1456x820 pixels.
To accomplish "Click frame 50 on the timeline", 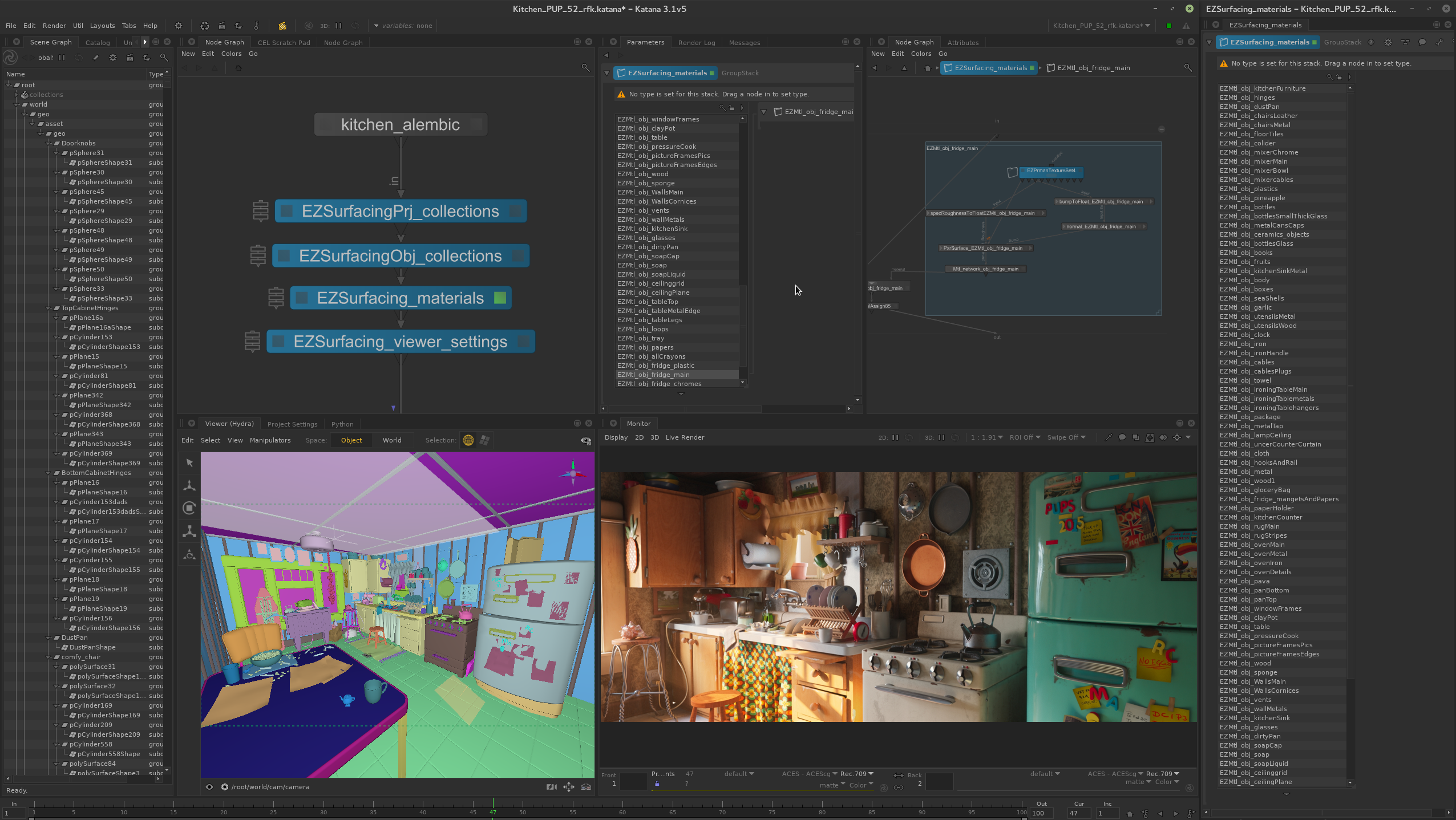I will click(523, 811).
